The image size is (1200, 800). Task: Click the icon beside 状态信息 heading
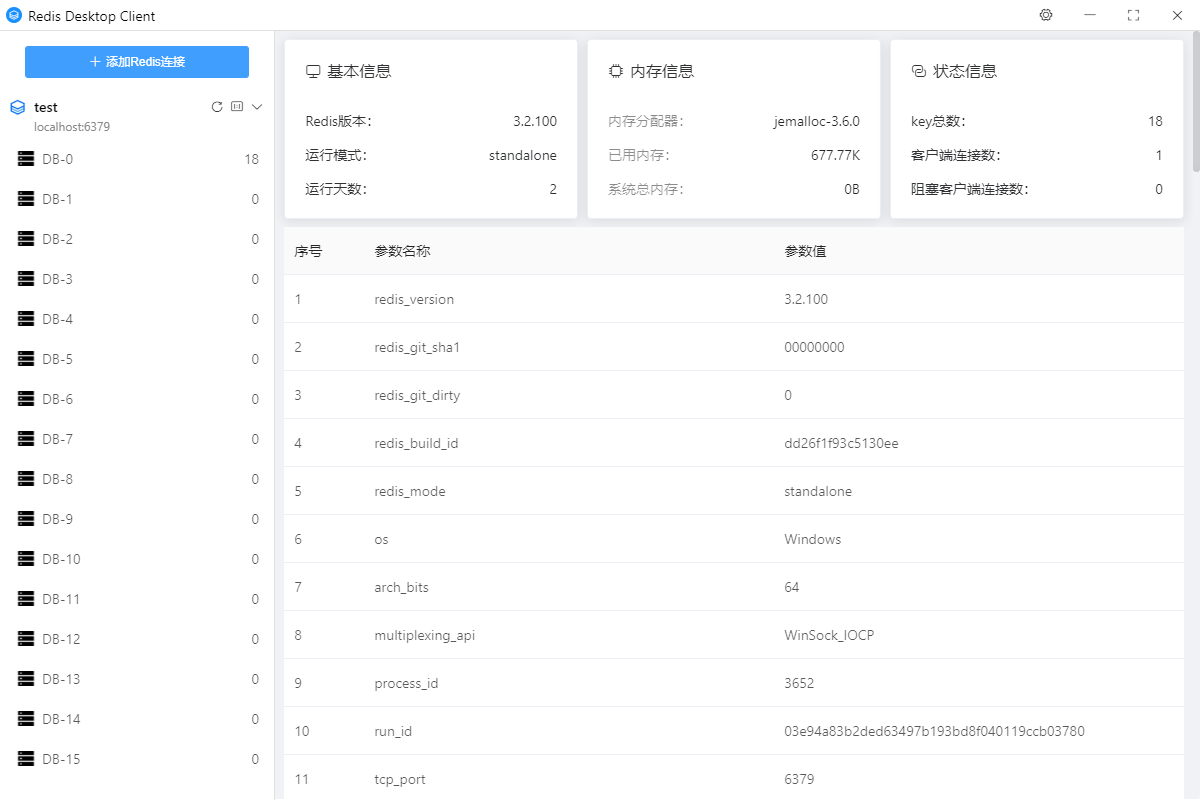[918, 72]
